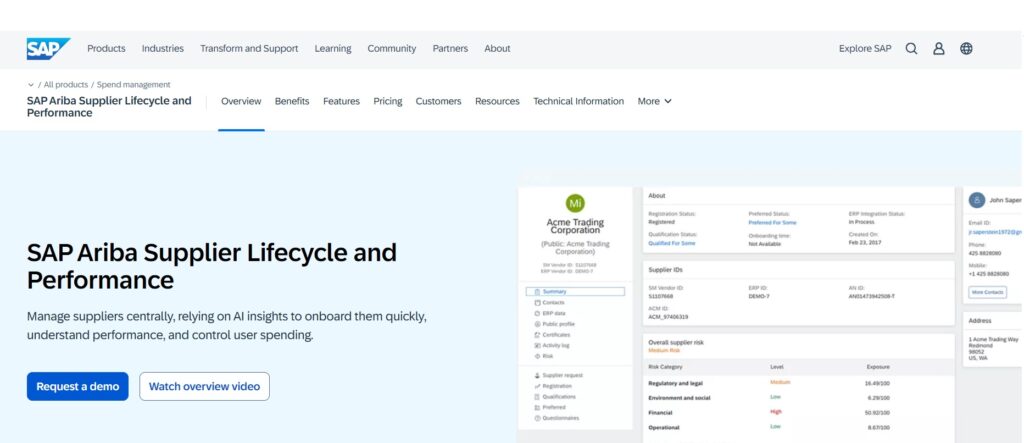Select Contacts in the screenshot sidebar
The height and width of the screenshot is (443, 1024).
pyautogui.click(x=549, y=303)
